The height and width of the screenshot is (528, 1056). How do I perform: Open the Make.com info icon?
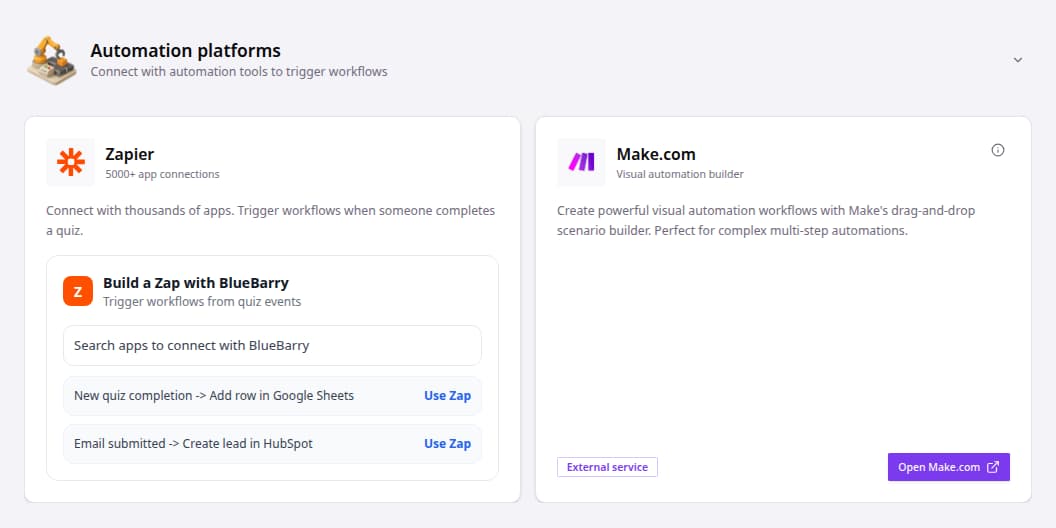tap(997, 150)
